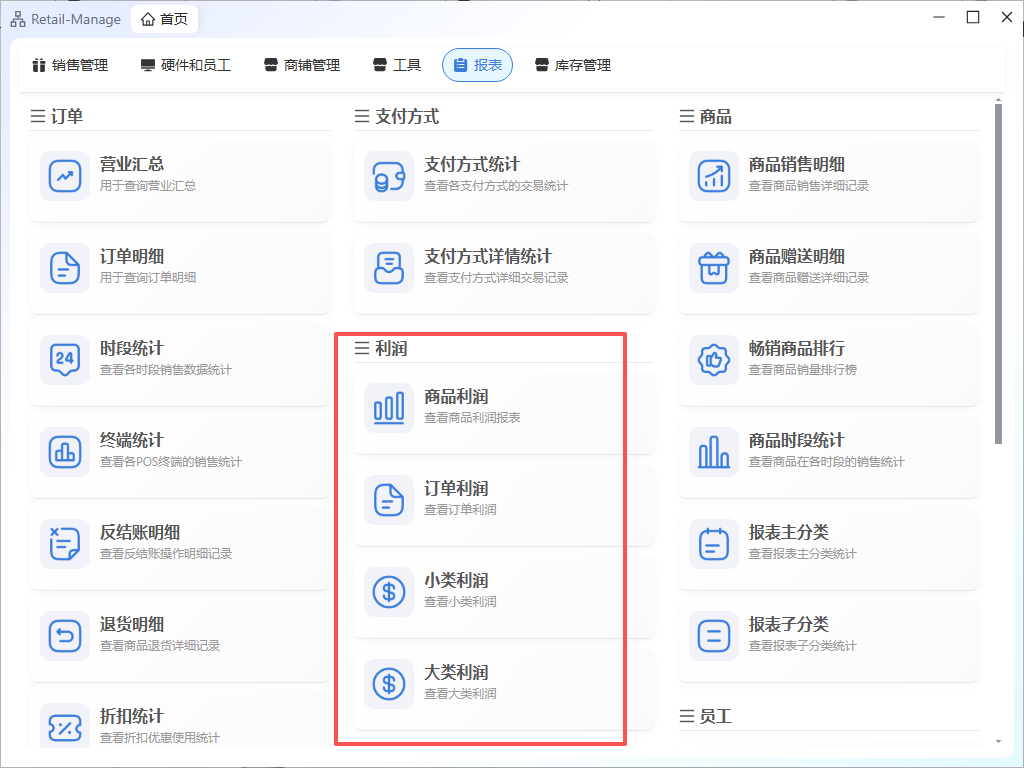Open the 折扣统计 coupon icon
Screen dimensions: 1024x768
pyautogui.click(x=65, y=726)
